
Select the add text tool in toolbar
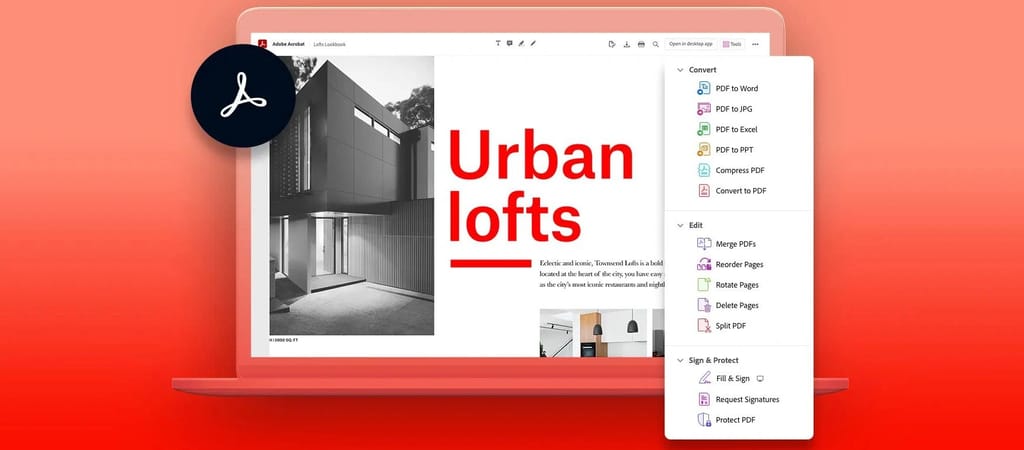coord(498,44)
